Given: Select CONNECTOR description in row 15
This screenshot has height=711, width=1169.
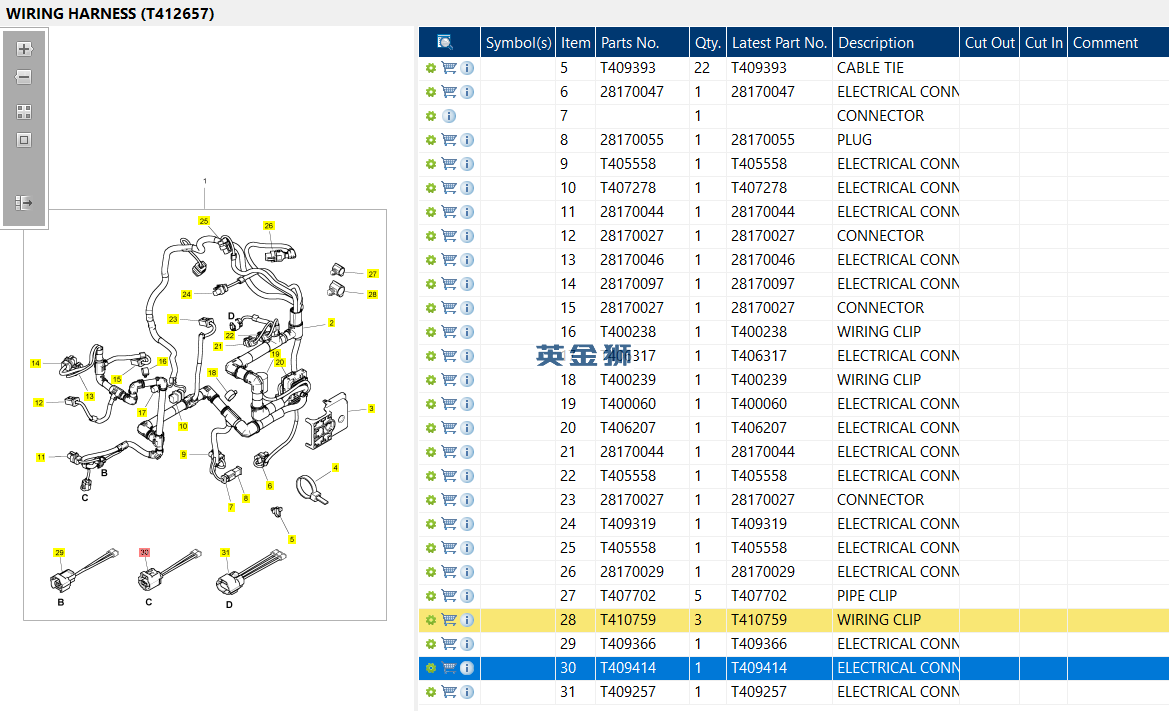Looking at the screenshot, I should [880, 308].
